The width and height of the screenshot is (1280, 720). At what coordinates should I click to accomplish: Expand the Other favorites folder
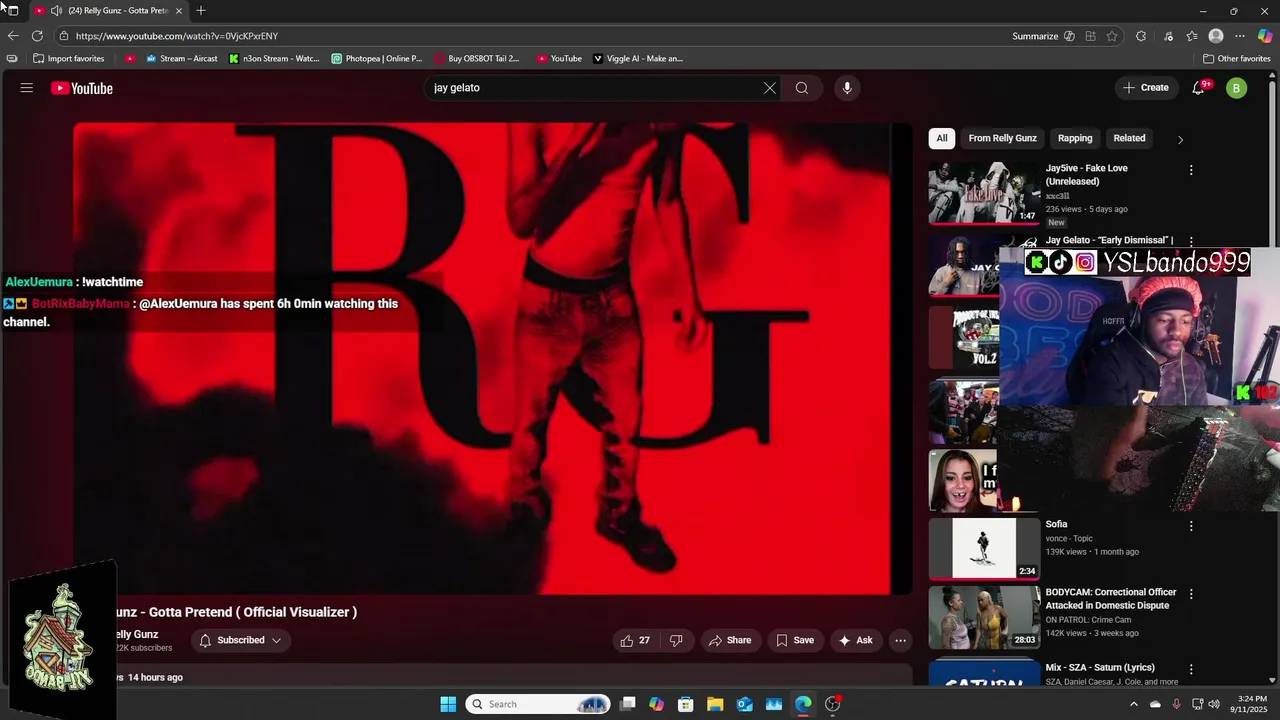click(1236, 58)
